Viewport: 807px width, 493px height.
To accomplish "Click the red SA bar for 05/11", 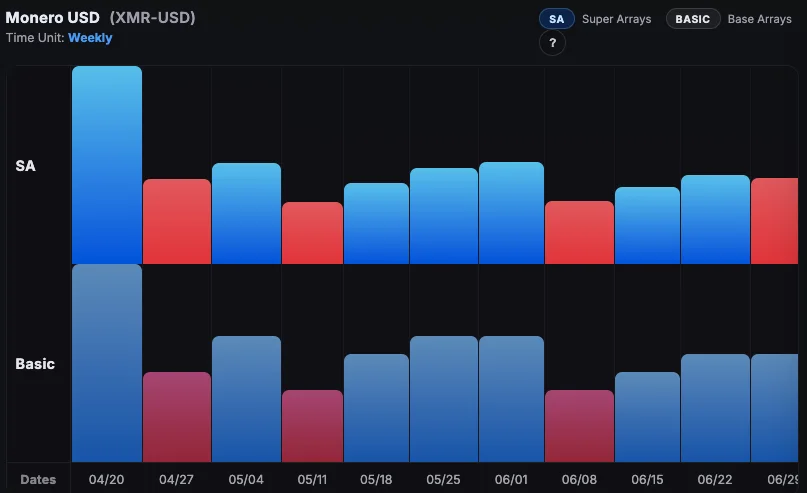I will coord(312,233).
